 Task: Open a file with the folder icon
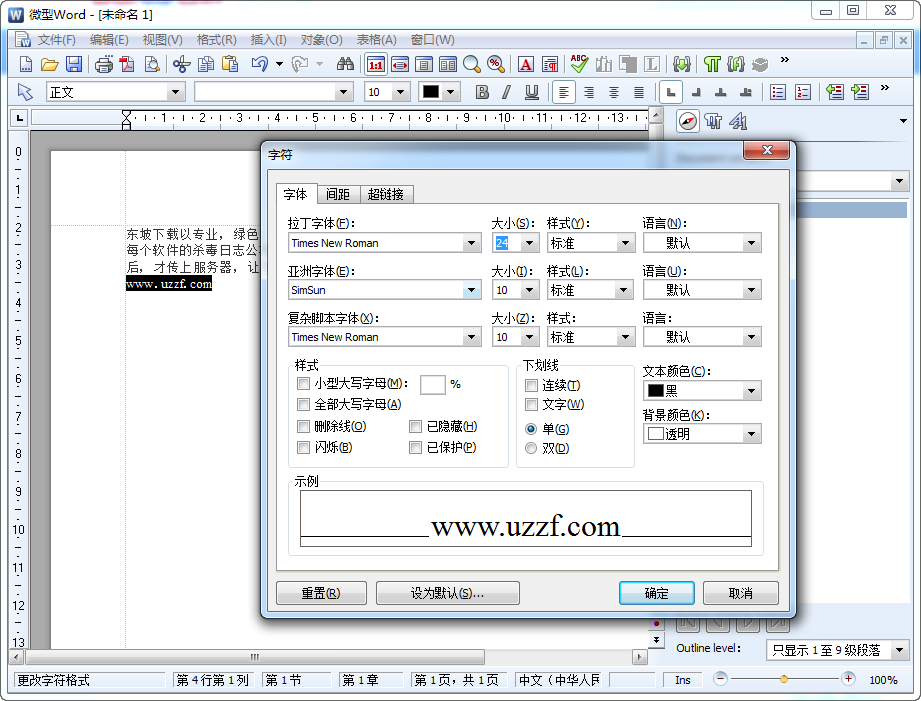tap(49, 64)
